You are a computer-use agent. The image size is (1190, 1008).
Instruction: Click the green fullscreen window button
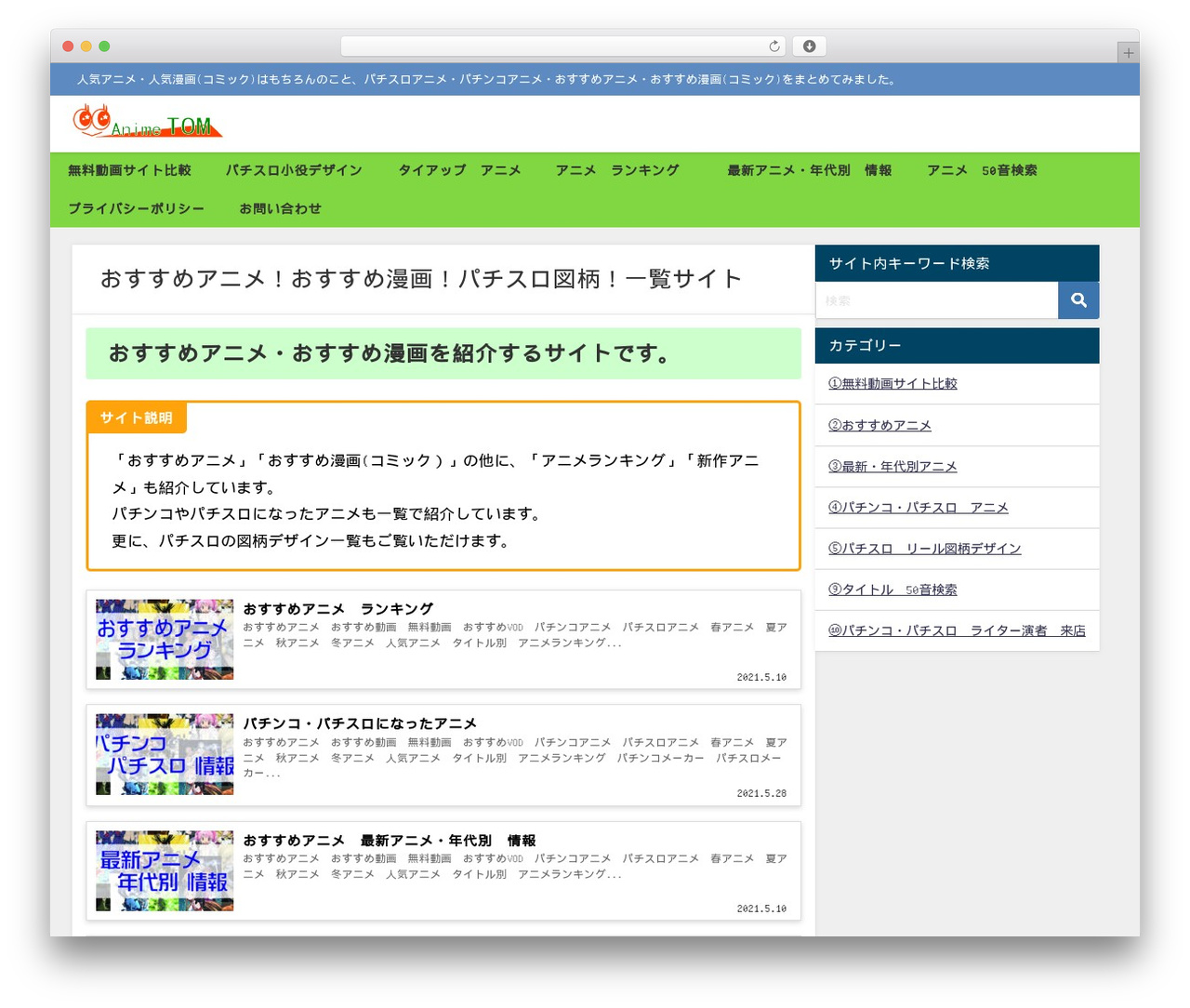point(104,46)
